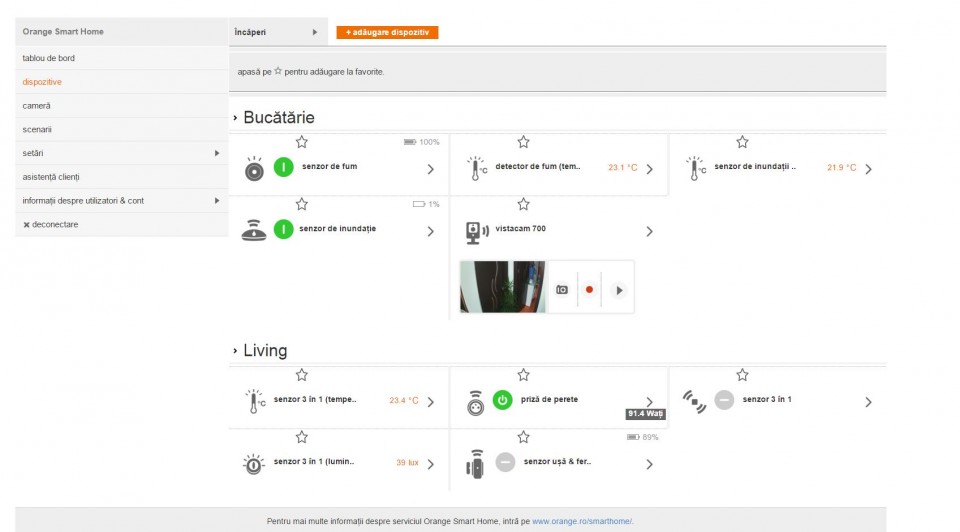Toggle the grey senzor ușă & fereastră switch
This screenshot has width=960, height=532.
click(x=505, y=462)
